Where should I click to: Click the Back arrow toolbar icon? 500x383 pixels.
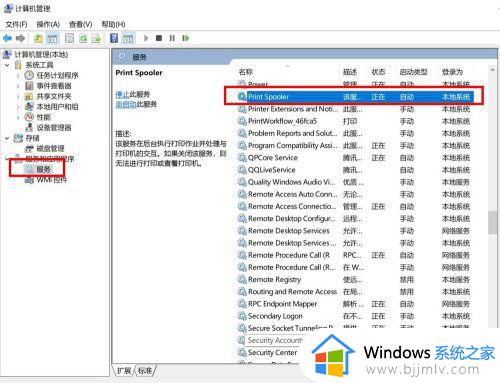click(7, 38)
